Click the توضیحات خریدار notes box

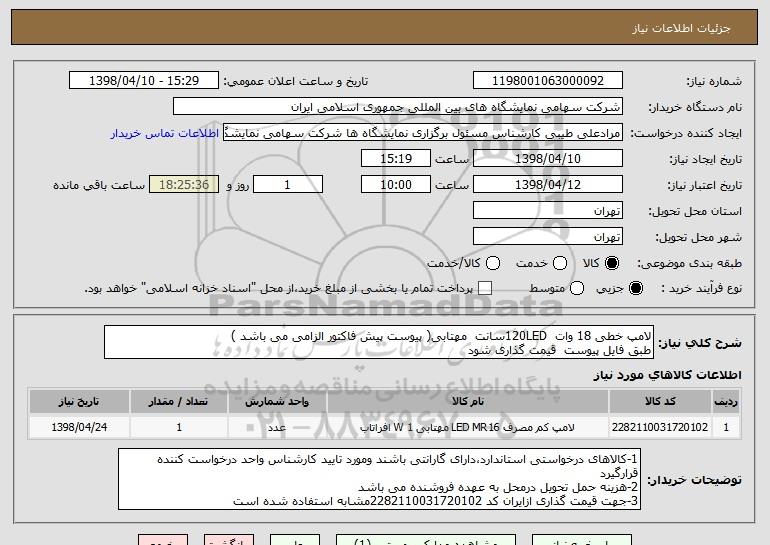coord(379,479)
